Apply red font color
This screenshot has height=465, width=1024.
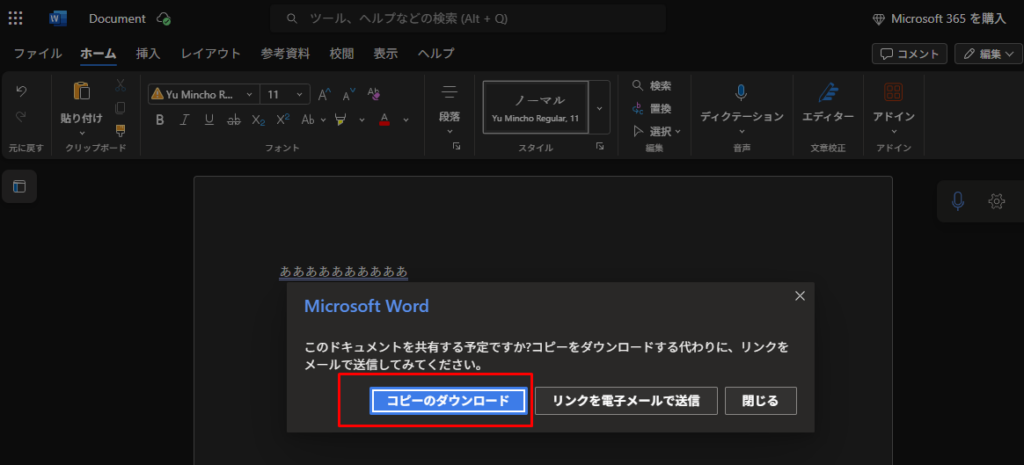pyautogui.click(x=384, y=120)
